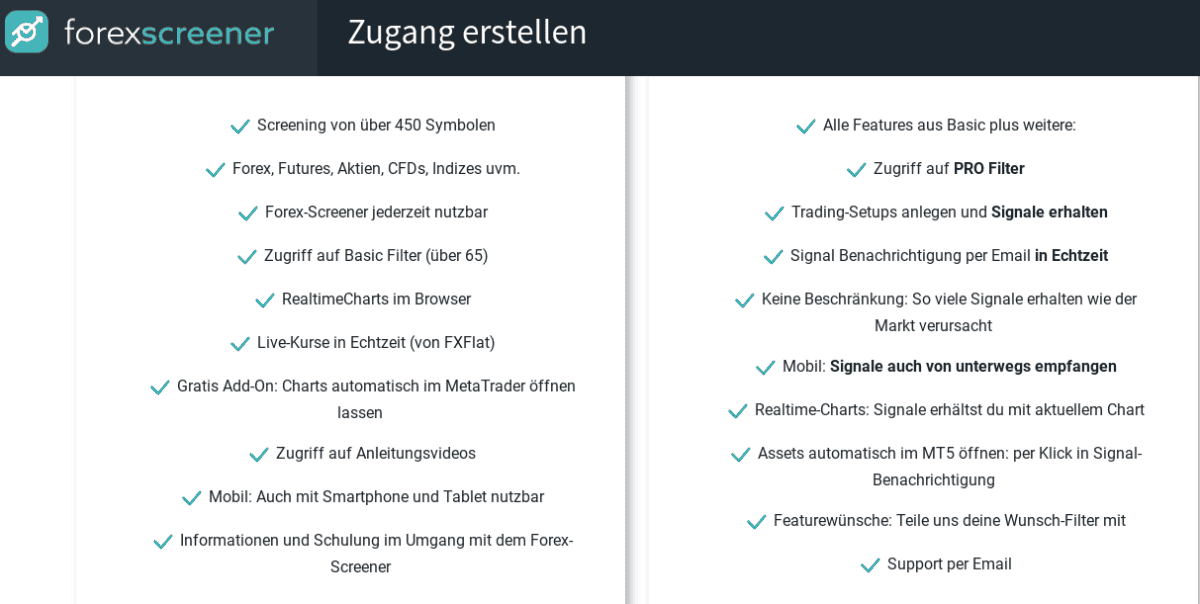Toggle the check for 'Zugriff auf Basic Filter'
This screenshot has height=604, width=1200.
pos(247,255)
